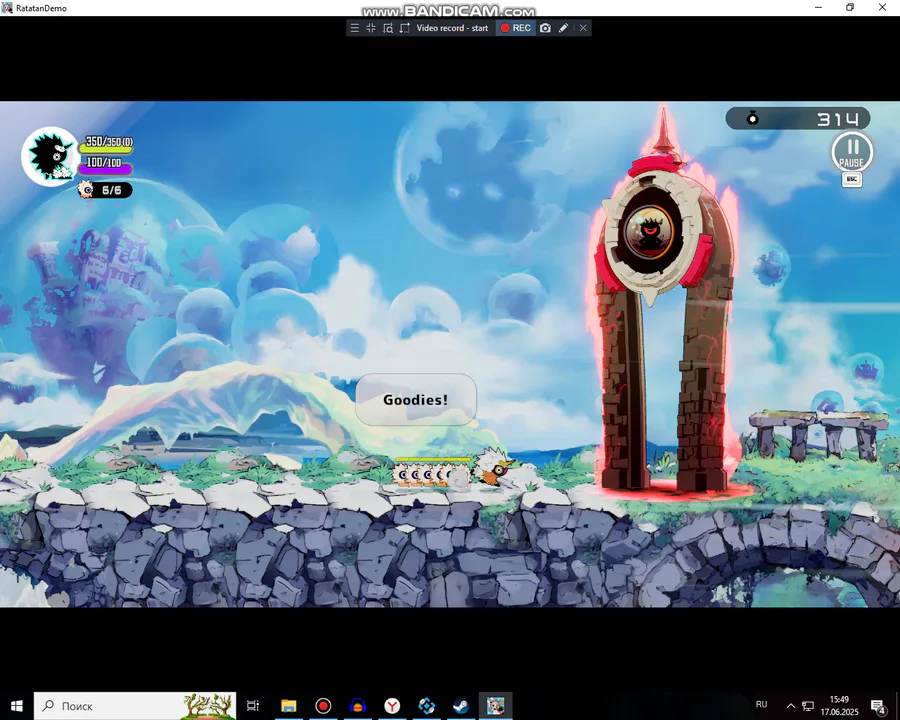Focus the Поиск taskbar search box

[135, 706]
